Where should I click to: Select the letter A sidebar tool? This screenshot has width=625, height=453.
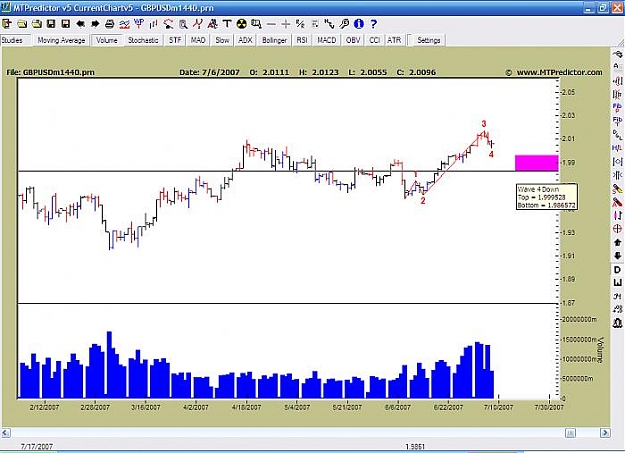pos(617,66)
